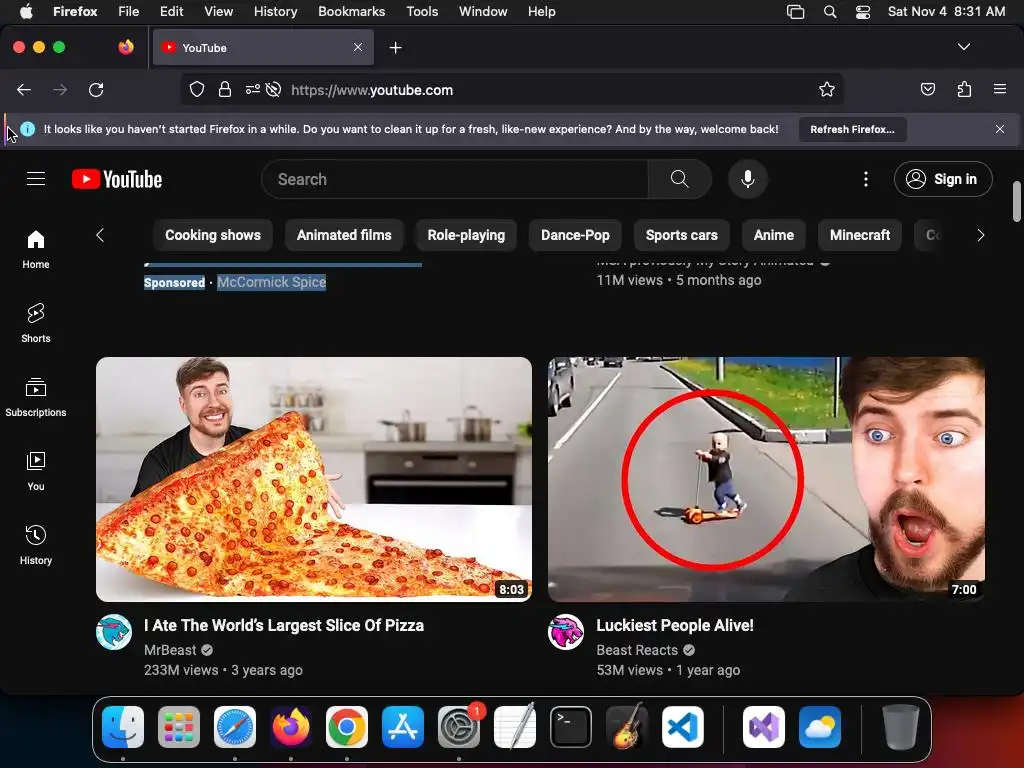Open the McCormick Spice sponsor link
Viewport: 1024px width, 768px height.
272,282
